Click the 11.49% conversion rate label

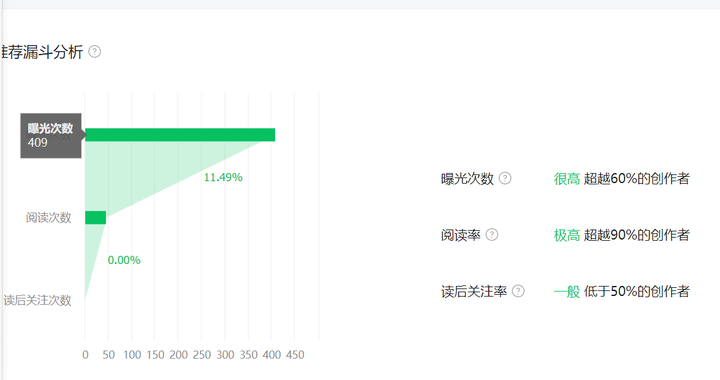tap(223, 177)
